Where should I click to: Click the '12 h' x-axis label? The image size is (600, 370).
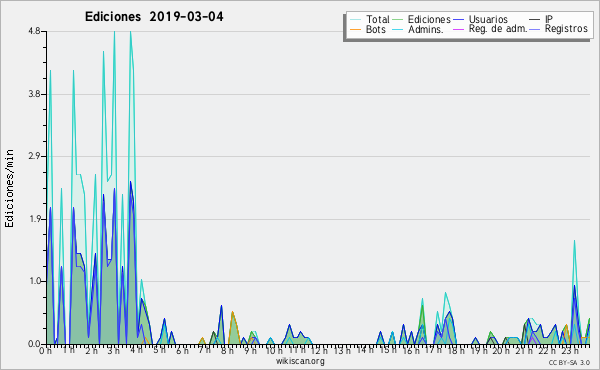click(x=319, y=350)
